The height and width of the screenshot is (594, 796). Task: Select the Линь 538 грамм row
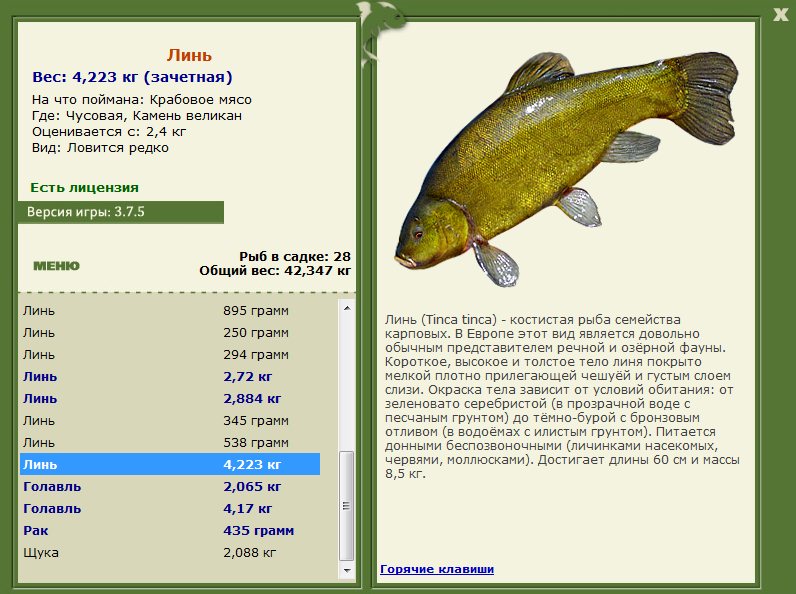(x=170, y=443)
